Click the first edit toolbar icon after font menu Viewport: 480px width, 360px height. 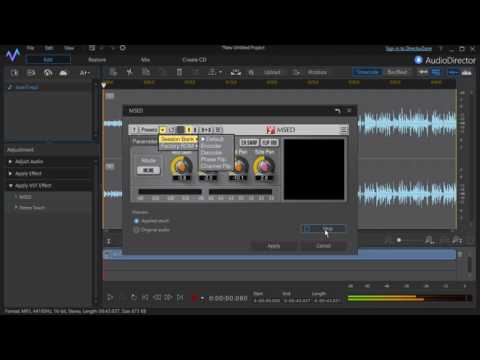point(113,72)
